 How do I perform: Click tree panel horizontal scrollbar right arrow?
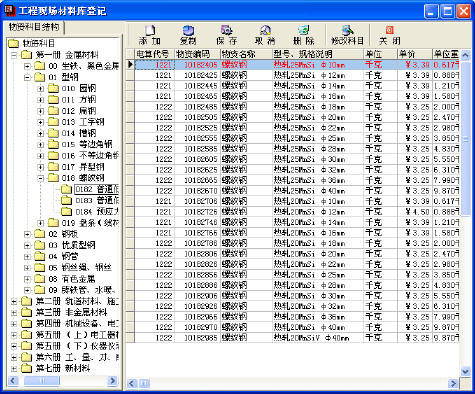(113, 381)
